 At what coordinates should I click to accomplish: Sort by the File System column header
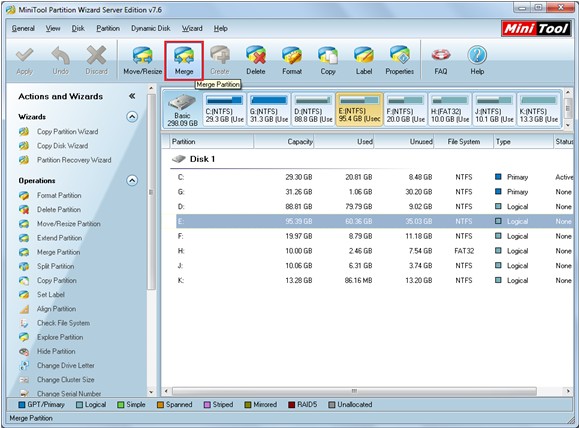coord(464,142)
